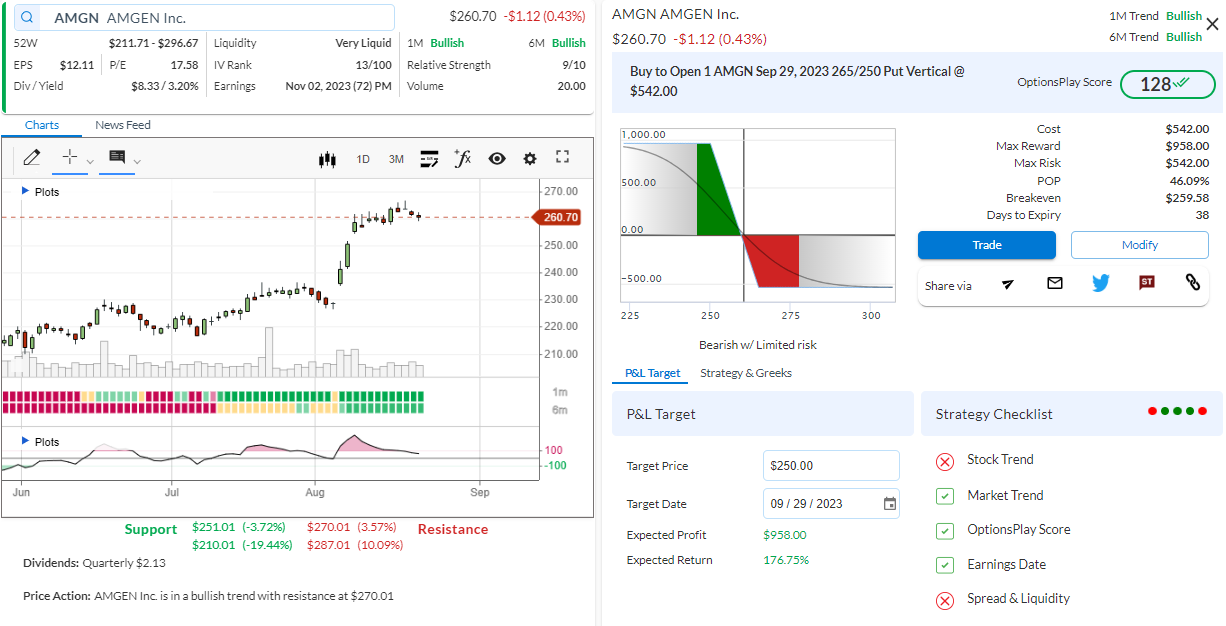
Task: Expand the lower Plots section on indicator pane
Action: point(40,442)
